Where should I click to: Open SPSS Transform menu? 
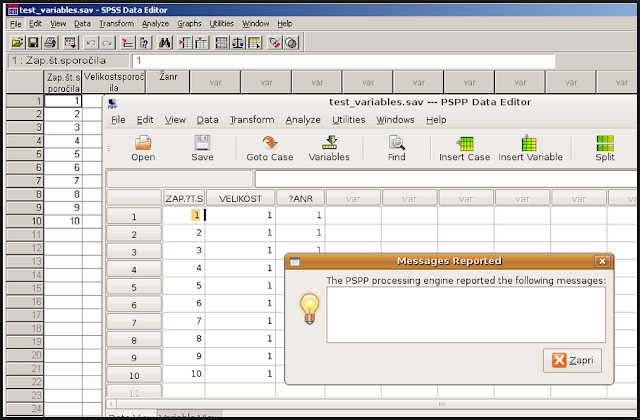coord(117,24)
